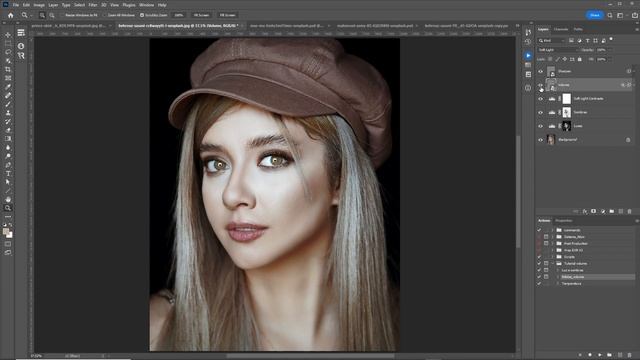Expand the Commands action set
This screenshot has width=640, height=360.
[553, 230]
